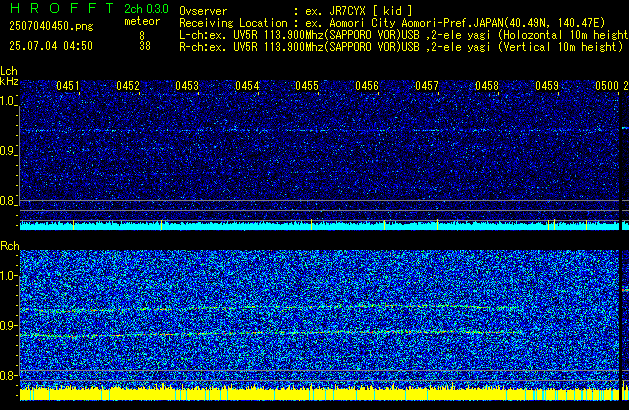The width and height of the screenshot is (629, 410).
Task: Click the 0457 time marker
Action: pos(427,86)
